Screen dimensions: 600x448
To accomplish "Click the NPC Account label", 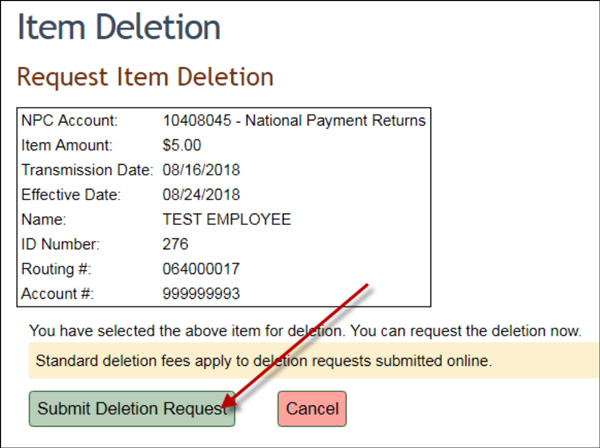I will click(69, 121).
